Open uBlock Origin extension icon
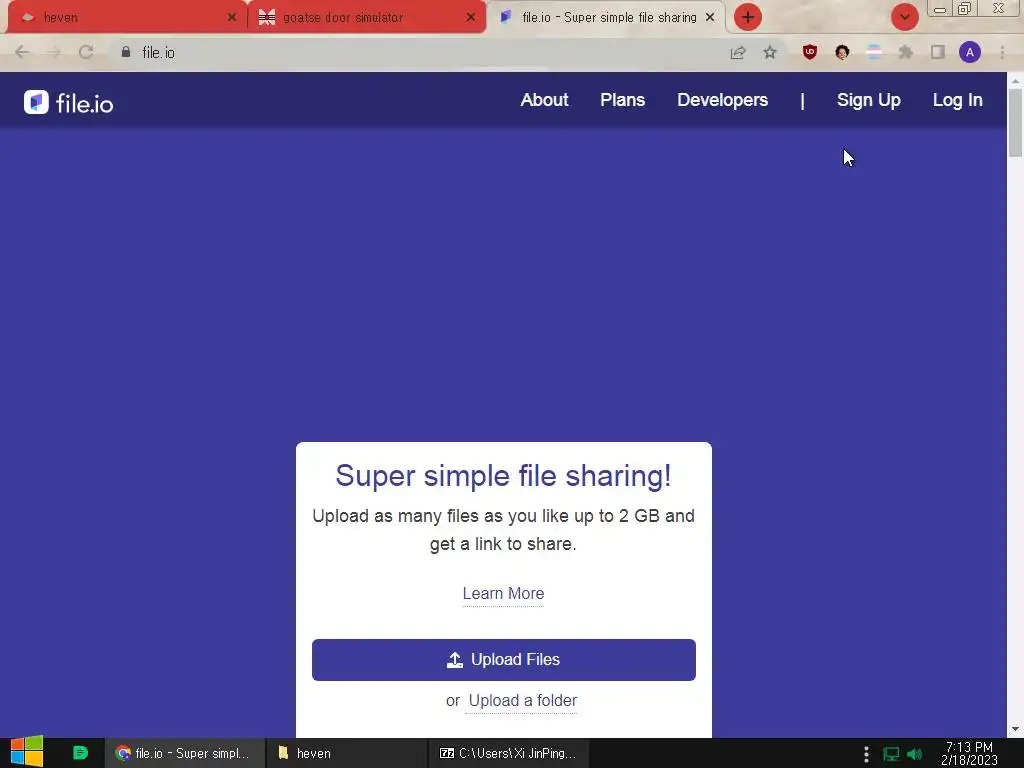Viewport: 1024px width, 768px height. pos(810,52)
